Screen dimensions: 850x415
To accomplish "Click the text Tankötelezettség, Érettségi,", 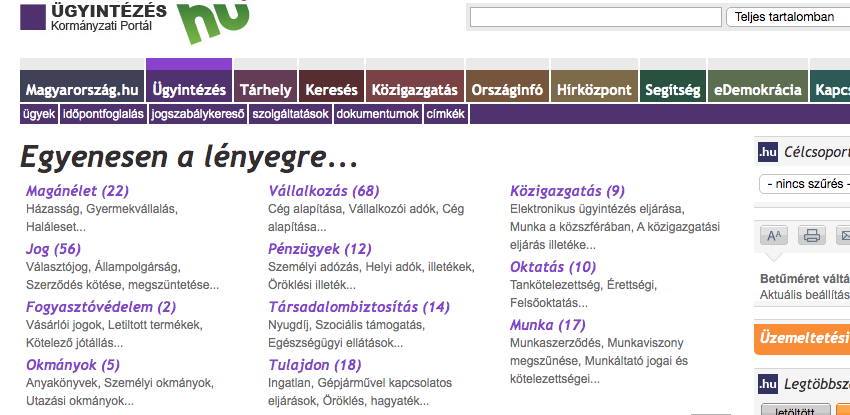I will click(x=583, y=284).
